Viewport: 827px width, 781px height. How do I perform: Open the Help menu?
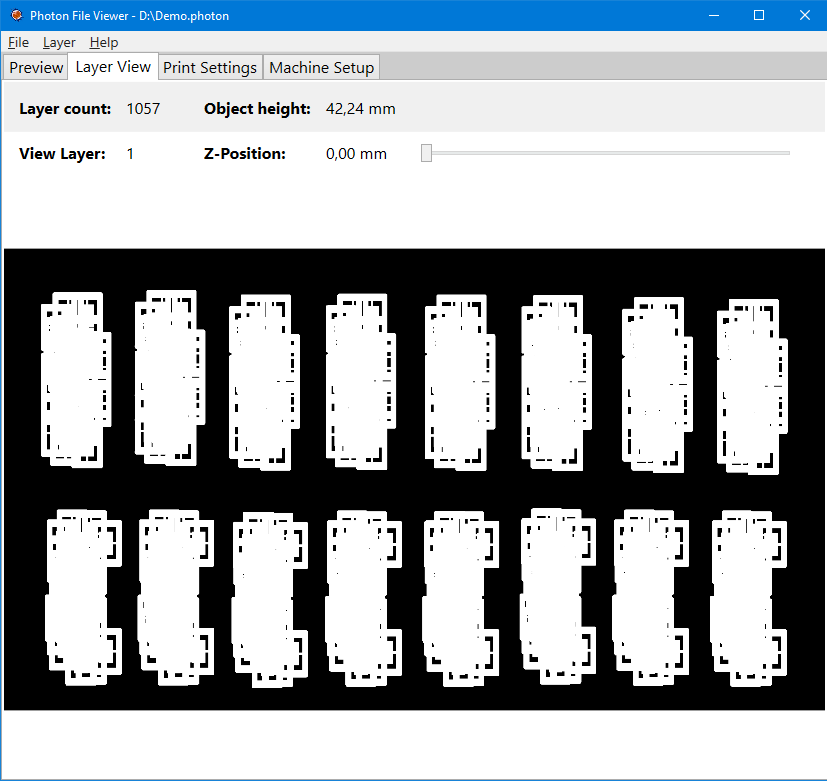pos(103,42)
